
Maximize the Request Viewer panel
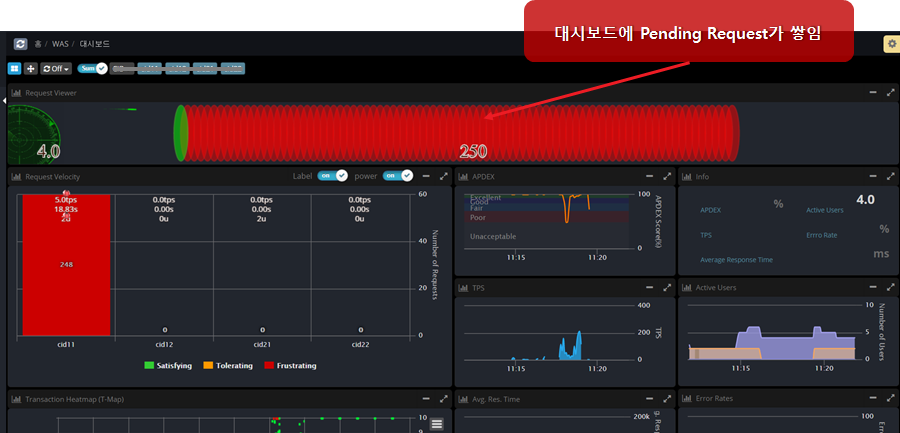point(890,93)
